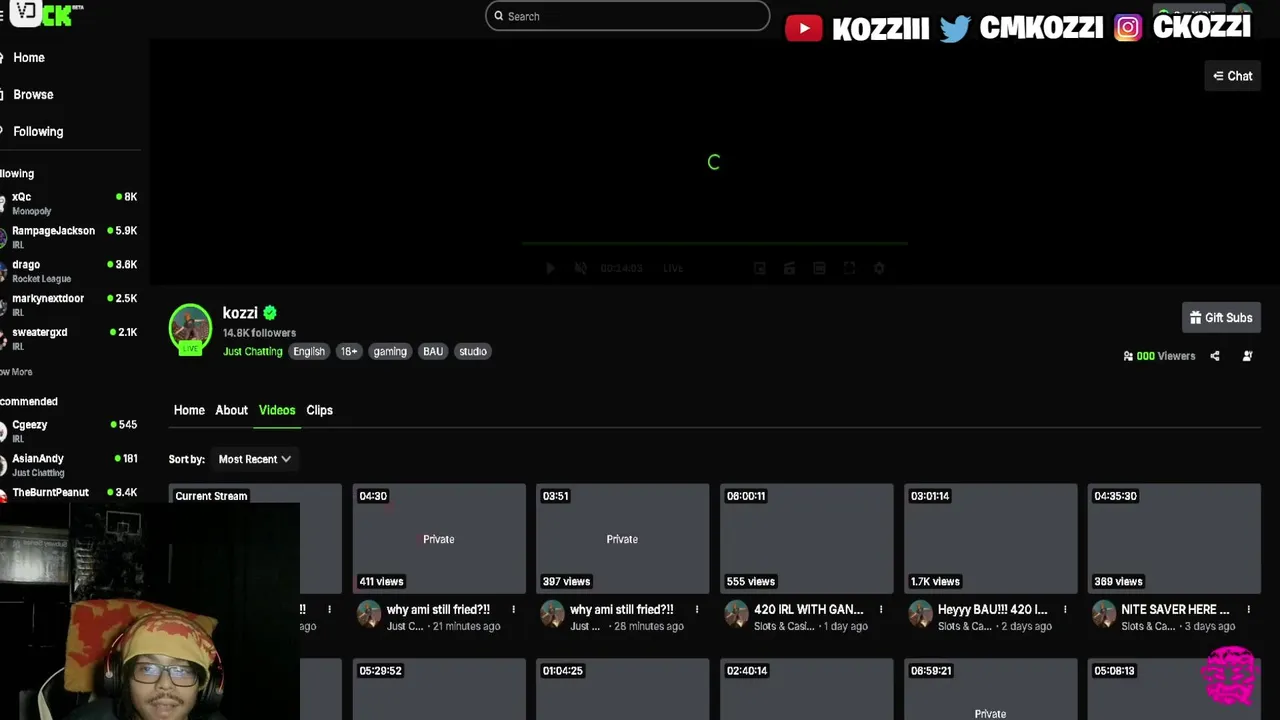Open the 05:29:52 video thumbnail
The height and width of the screenshot is (720, 1280).
click(439, 689)
